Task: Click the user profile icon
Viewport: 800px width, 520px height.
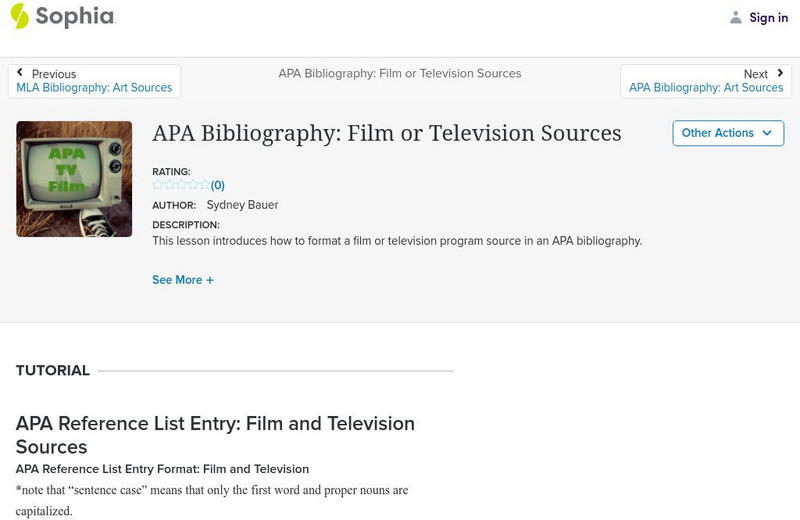Action: pos(736,17)
